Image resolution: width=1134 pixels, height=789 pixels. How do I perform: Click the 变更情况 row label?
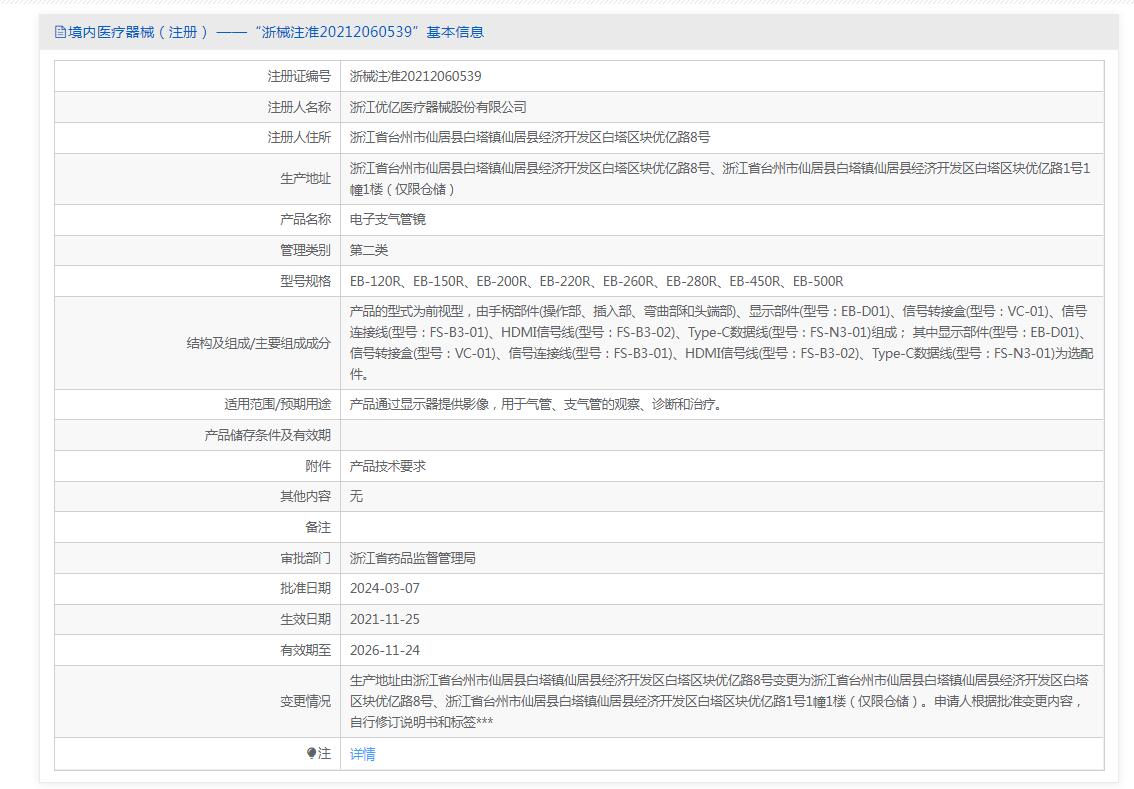tap(305, 701)
